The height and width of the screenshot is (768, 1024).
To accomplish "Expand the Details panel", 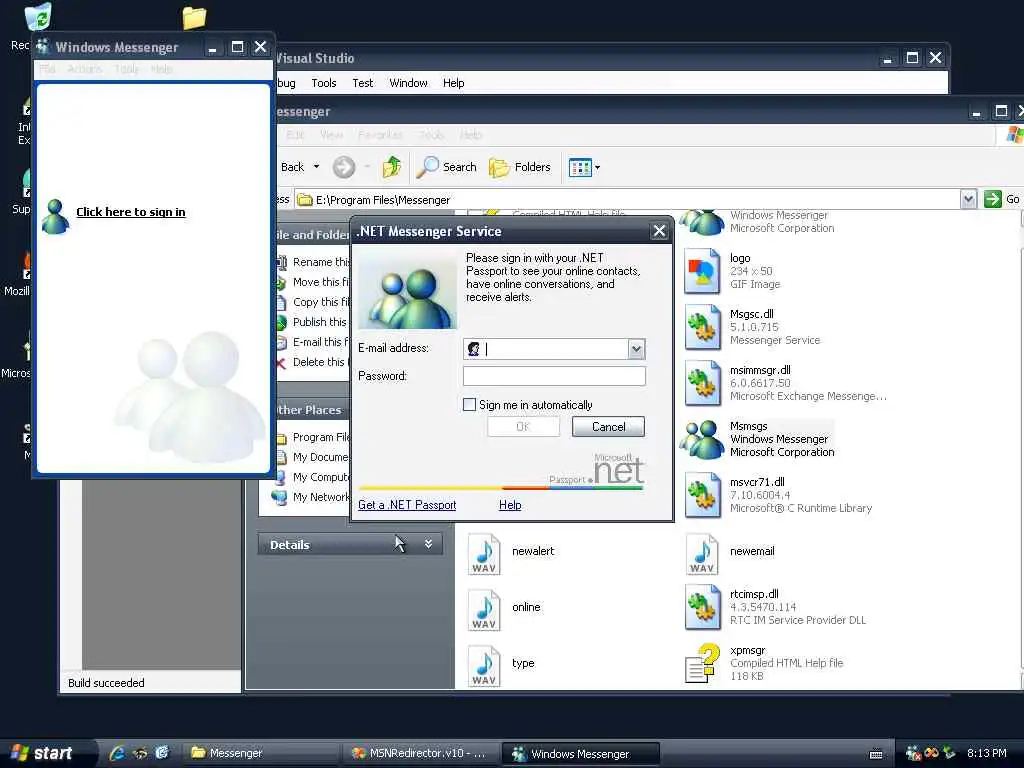I will pos(428,544).
